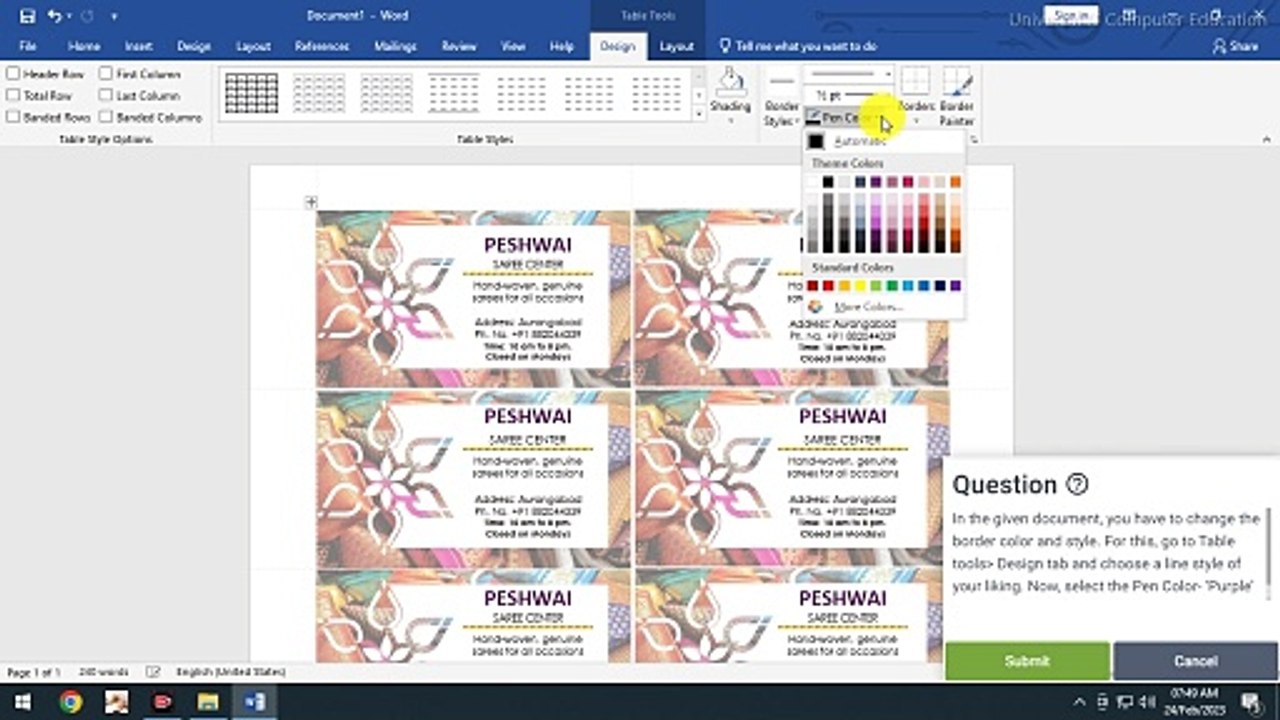Screen dimensions: 1280x720
Task: Open the line style dropdown
Action: (850, 75)
